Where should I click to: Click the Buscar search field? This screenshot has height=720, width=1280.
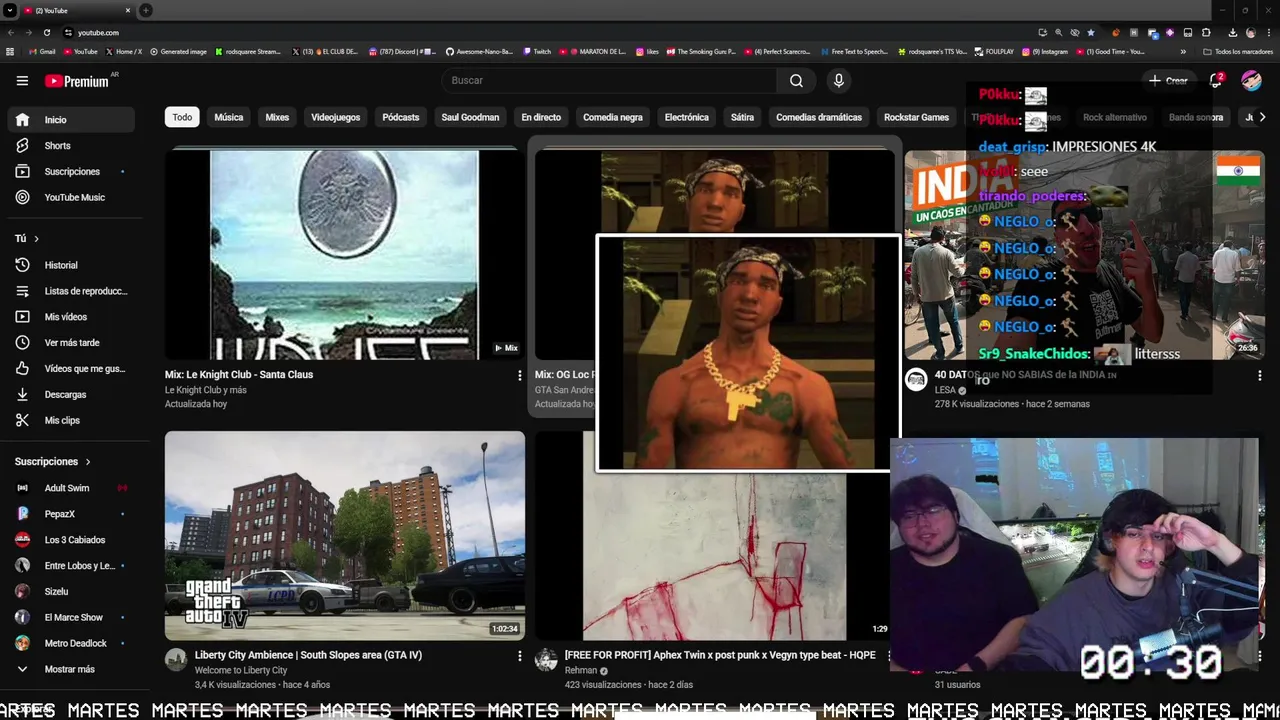pos(608,80)
